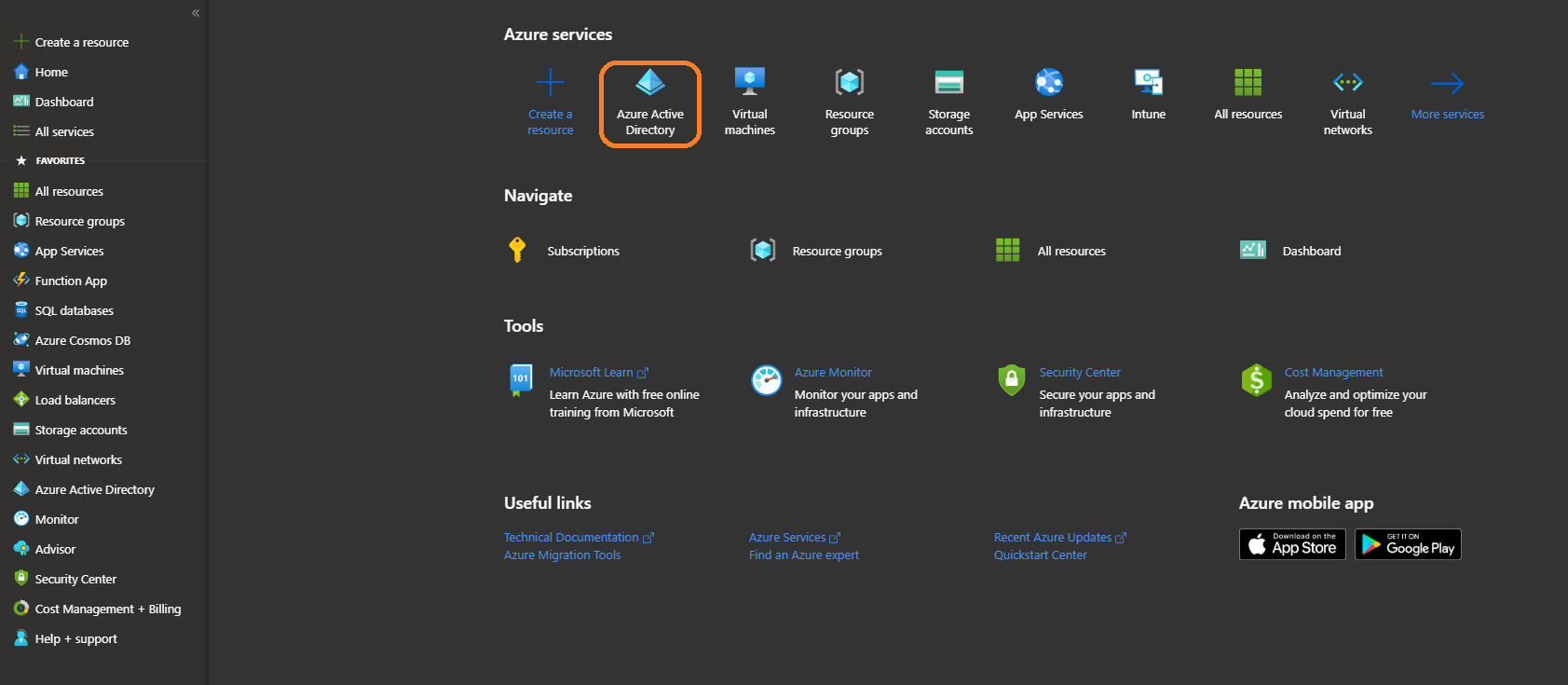Click the Google Play download badge
The height and width of the screenshot is (685, 1568).
[x=1408, y=544]
